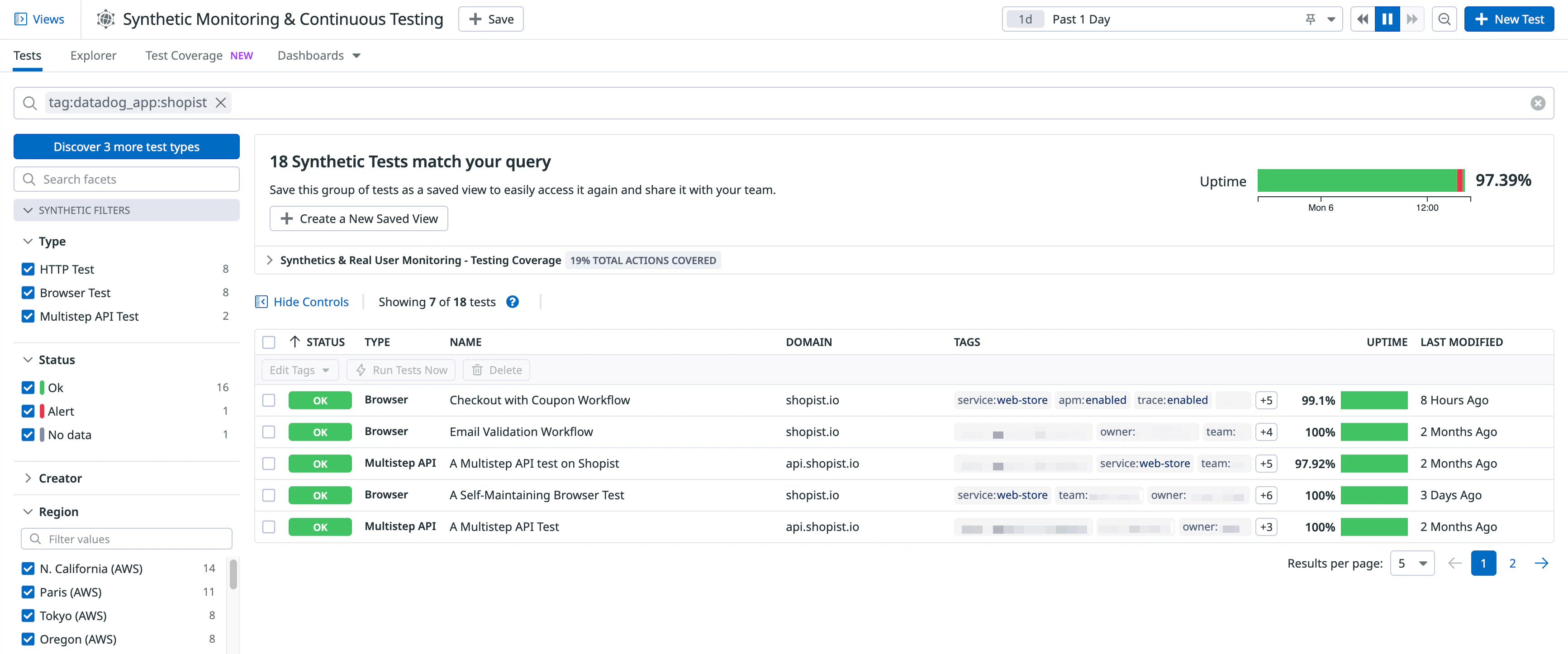Pin the time range with the pin icon

coord(1310,19)
